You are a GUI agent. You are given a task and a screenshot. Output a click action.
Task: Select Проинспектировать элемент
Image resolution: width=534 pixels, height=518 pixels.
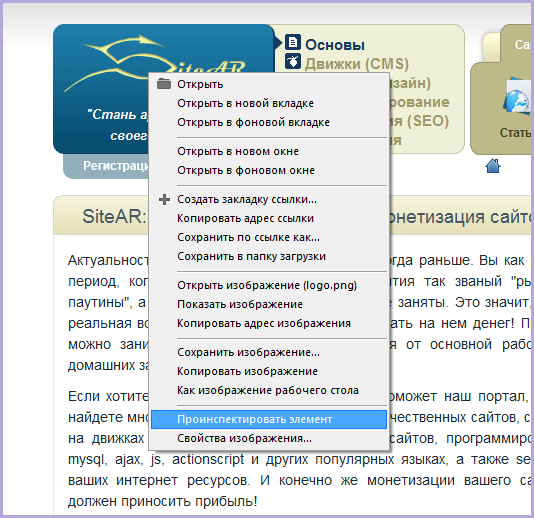269,419
